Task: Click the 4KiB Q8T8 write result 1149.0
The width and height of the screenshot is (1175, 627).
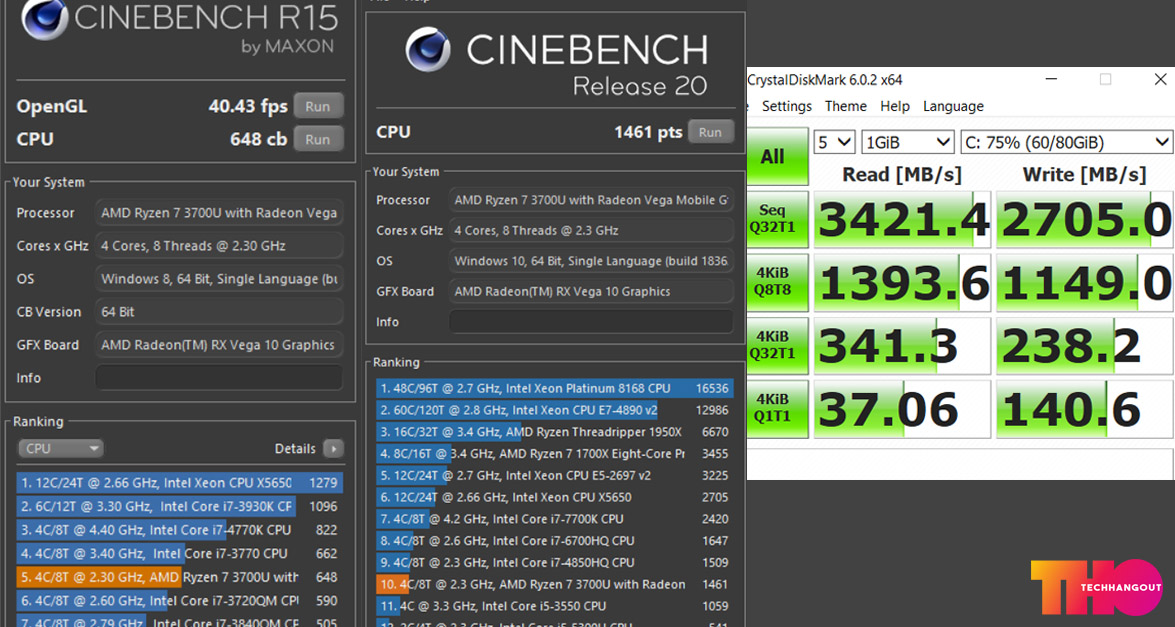Action: pyautogui.click(x=1084, y=282)
